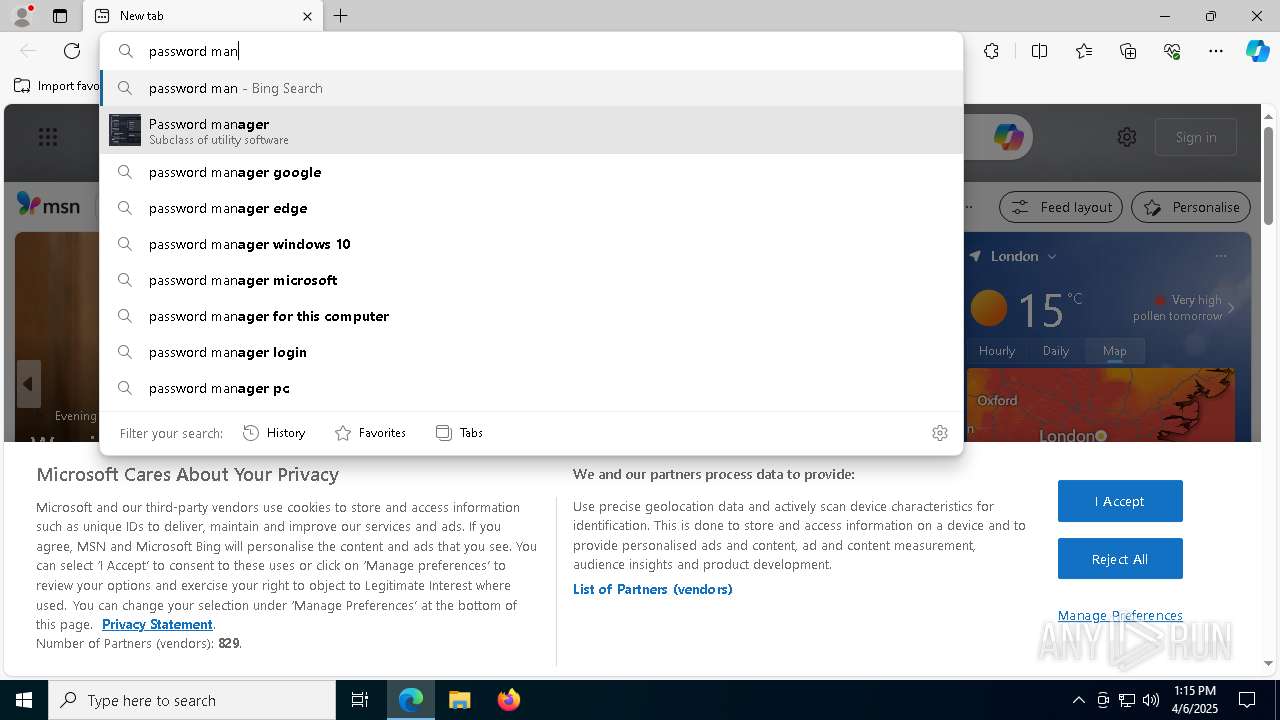Select the Map tab in weather card

(1115, 351)
